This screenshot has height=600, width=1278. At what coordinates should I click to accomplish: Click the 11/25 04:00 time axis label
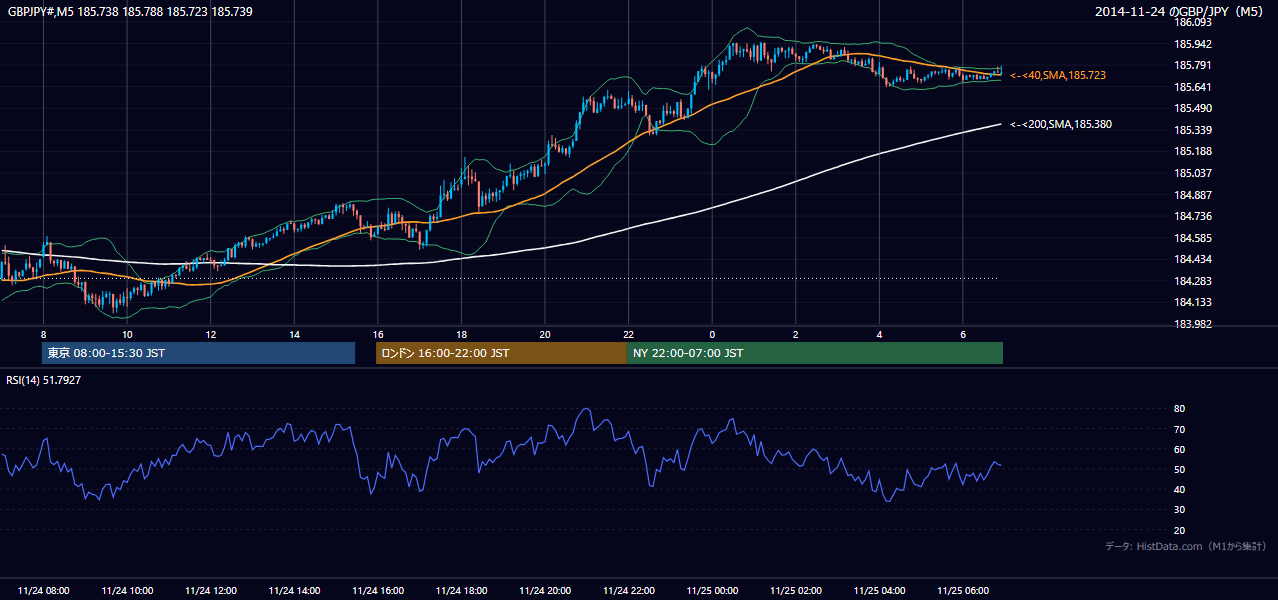click(879, 591)
